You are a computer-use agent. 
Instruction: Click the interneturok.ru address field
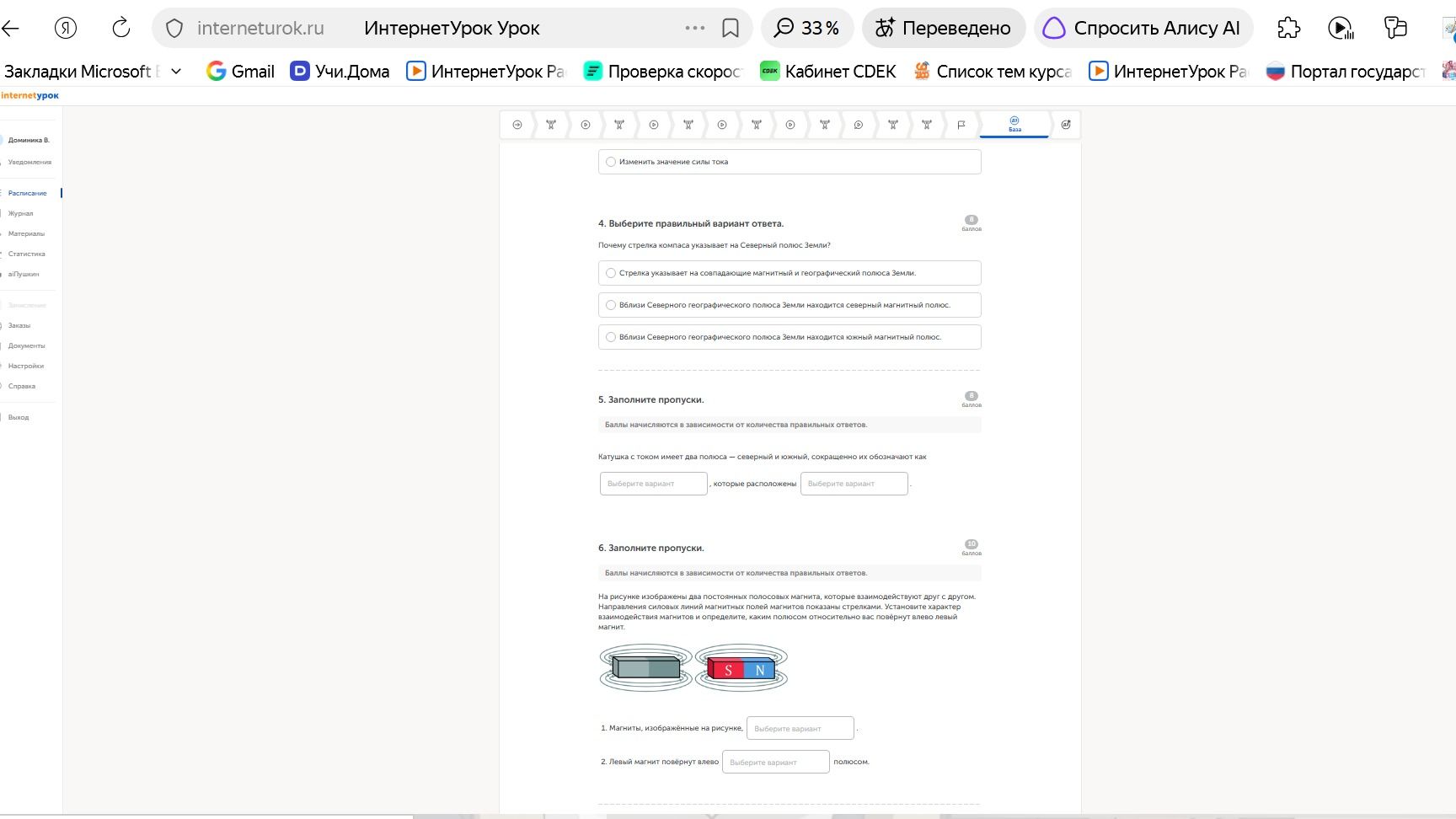[260, 28]
